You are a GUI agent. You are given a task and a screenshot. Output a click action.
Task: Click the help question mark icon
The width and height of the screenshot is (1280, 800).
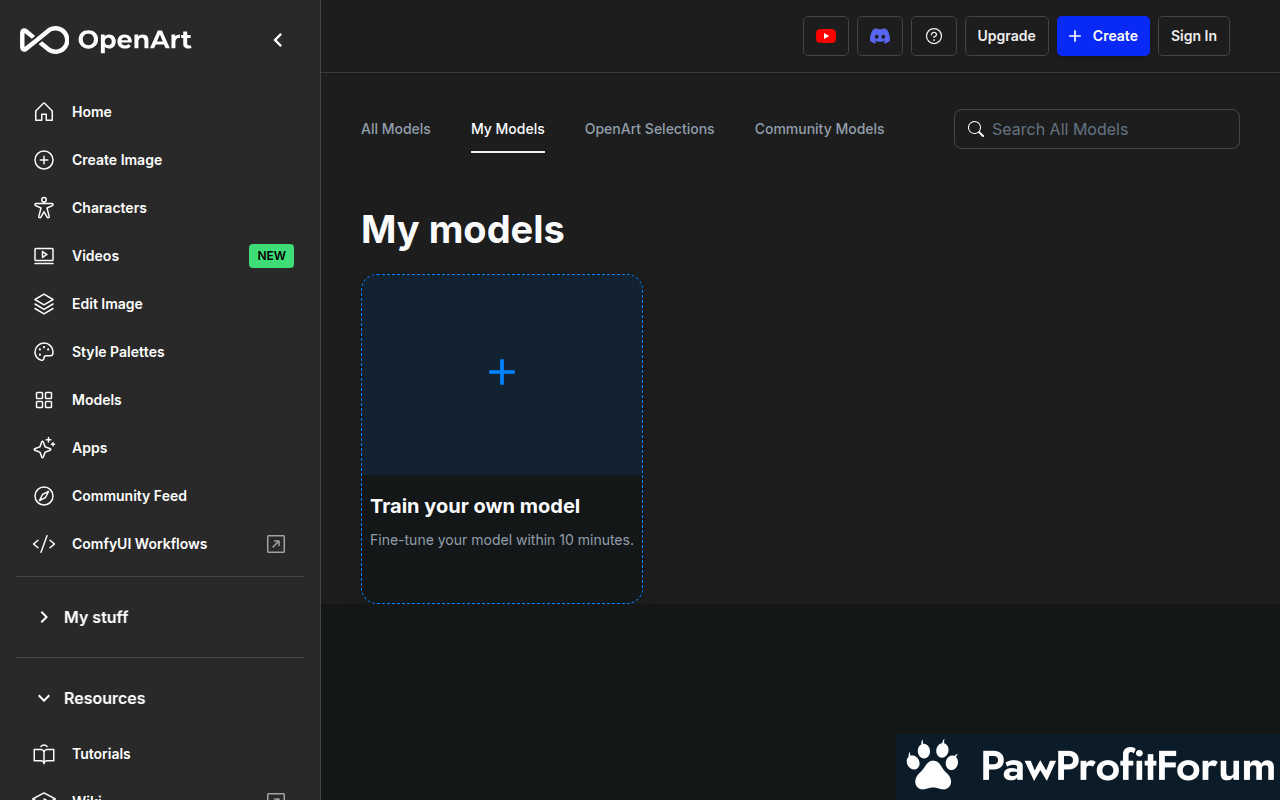click(x=934, y=36)
